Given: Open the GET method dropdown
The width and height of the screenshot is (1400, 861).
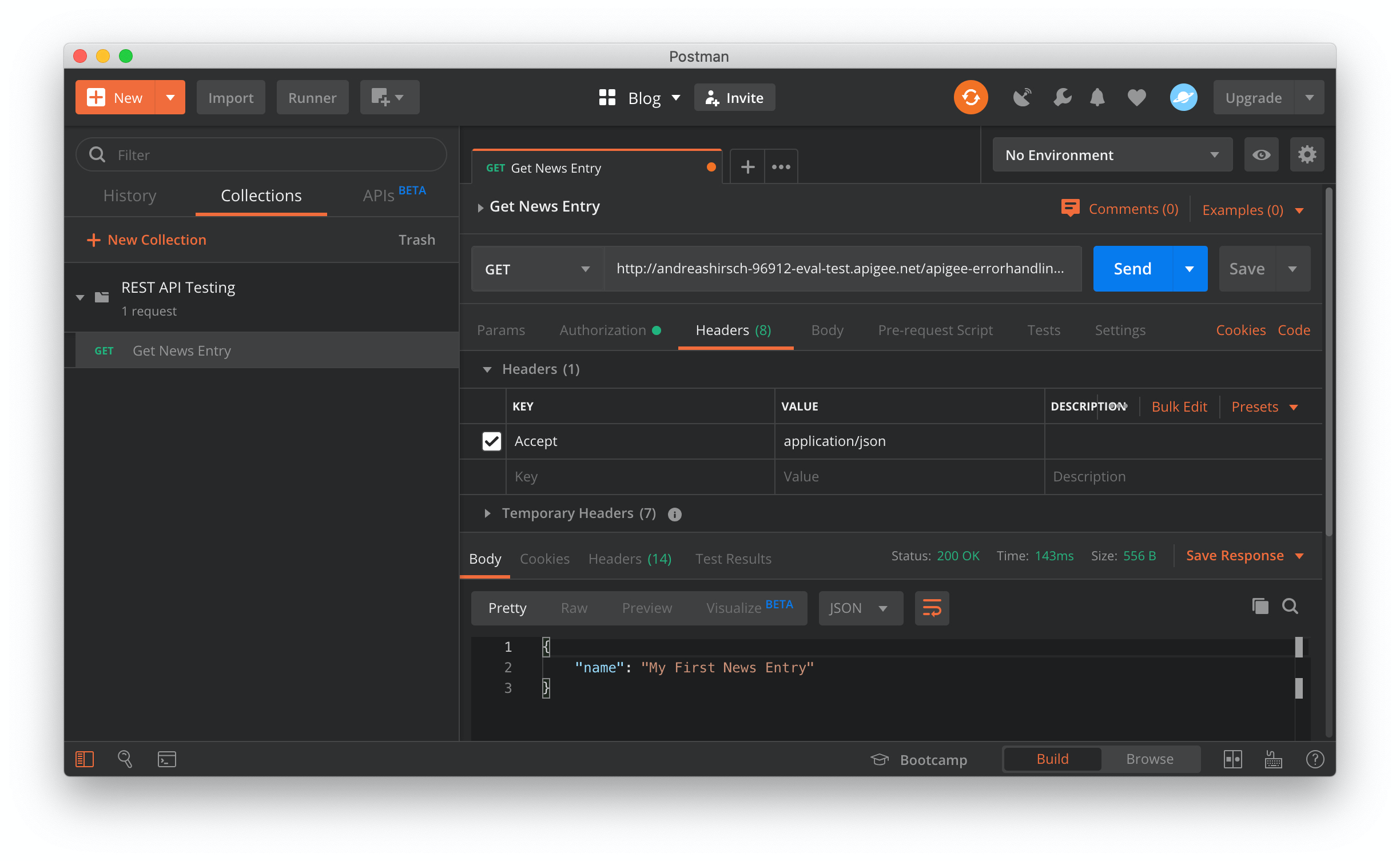Looking at the screenshot, I should (538, 269).
